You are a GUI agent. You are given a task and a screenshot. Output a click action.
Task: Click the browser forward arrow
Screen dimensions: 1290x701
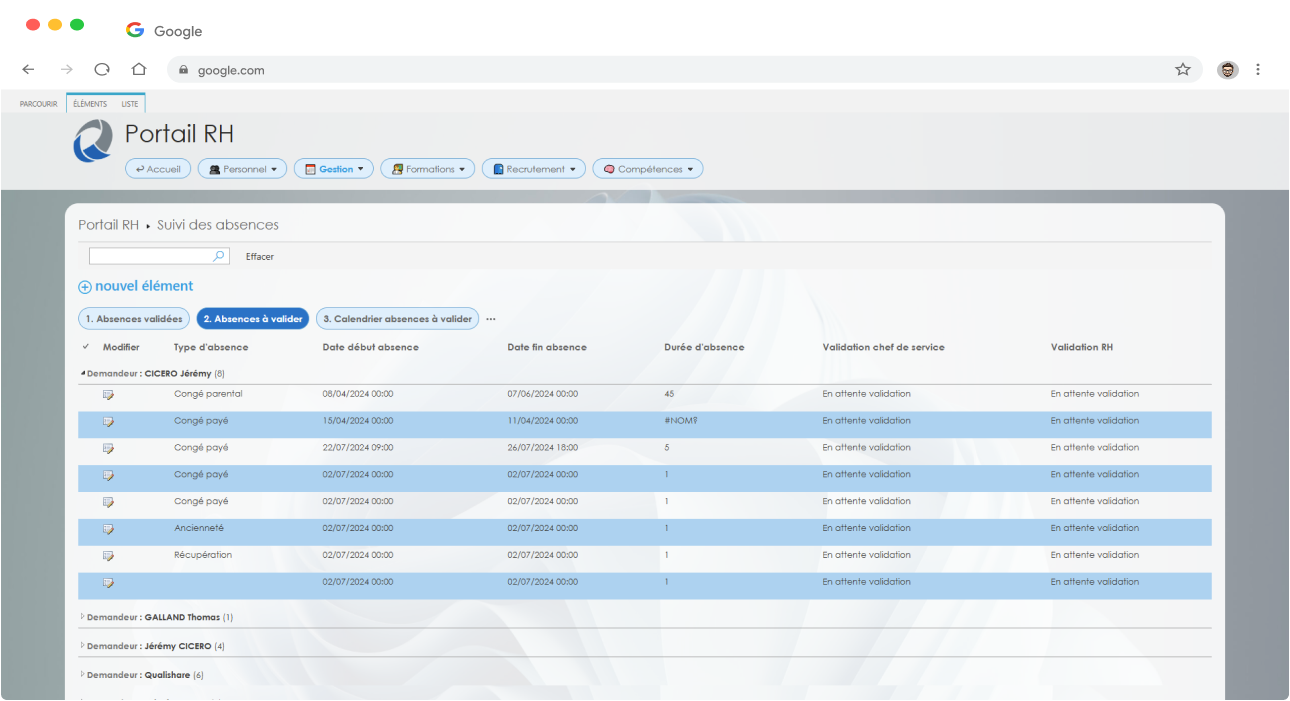pos(66,70)
